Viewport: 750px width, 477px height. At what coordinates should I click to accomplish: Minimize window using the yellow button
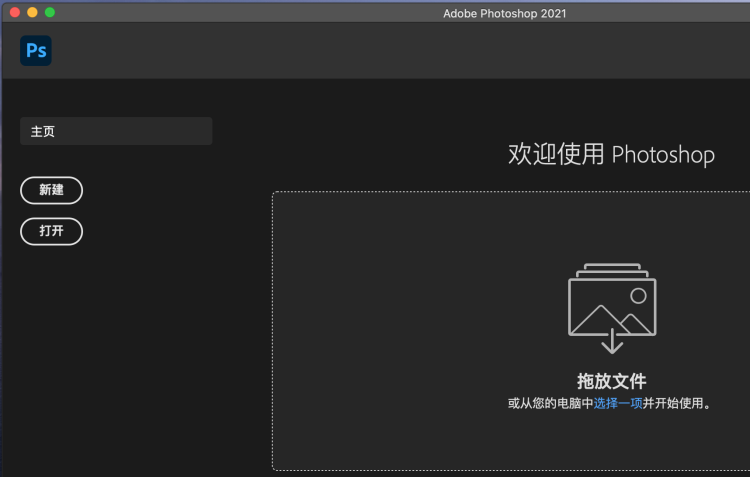(32, 12)
